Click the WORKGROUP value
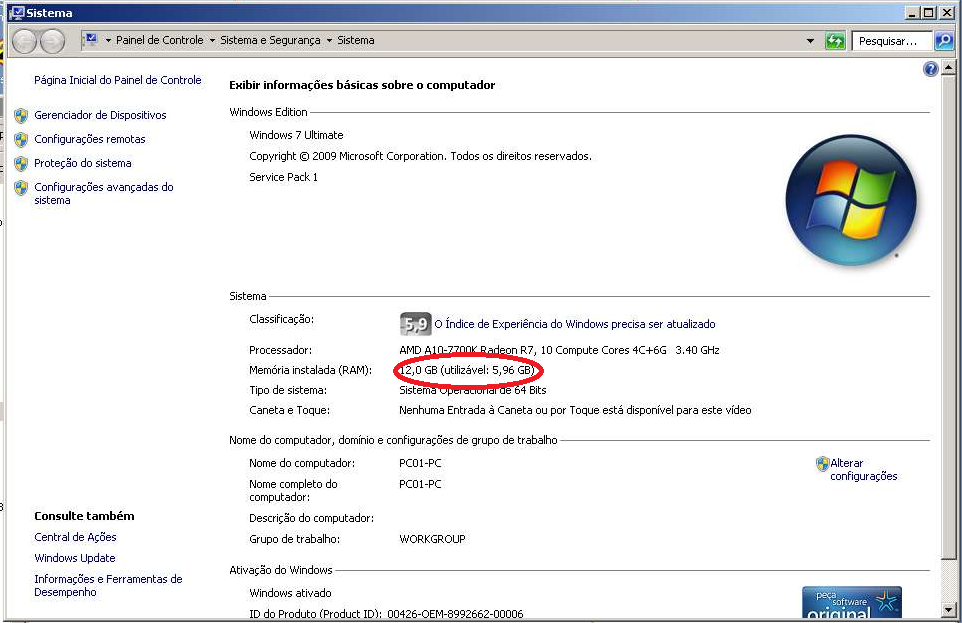The height and width of the screenshot is (623, 962). 432,539
